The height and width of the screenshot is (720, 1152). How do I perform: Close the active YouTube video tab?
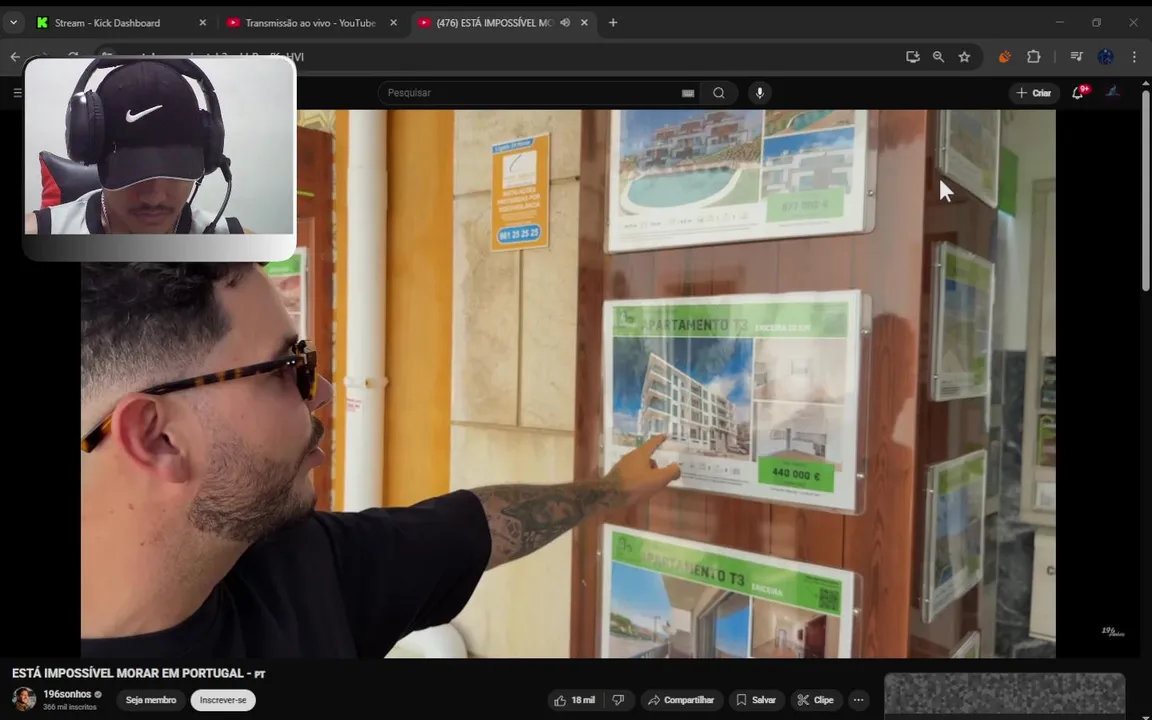[x=584, y=23]
